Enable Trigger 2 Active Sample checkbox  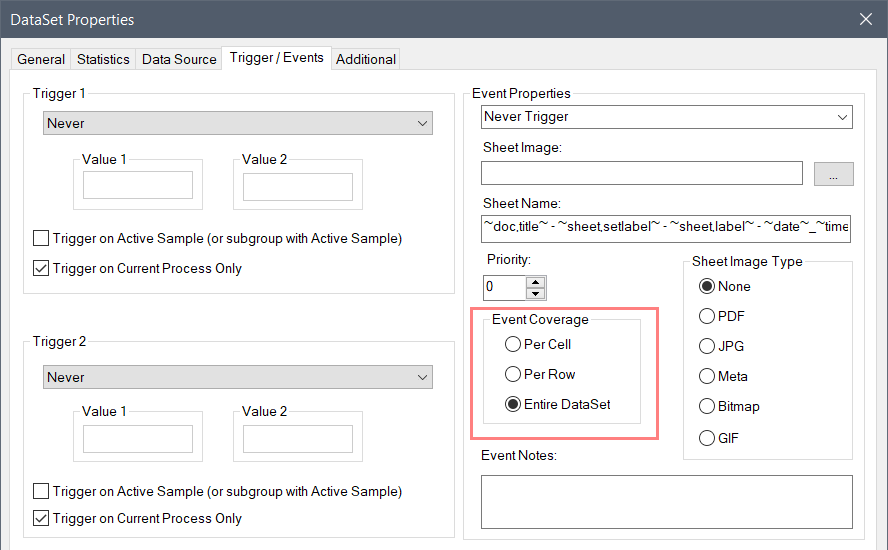pyautogui.click(x=41, y=492)
